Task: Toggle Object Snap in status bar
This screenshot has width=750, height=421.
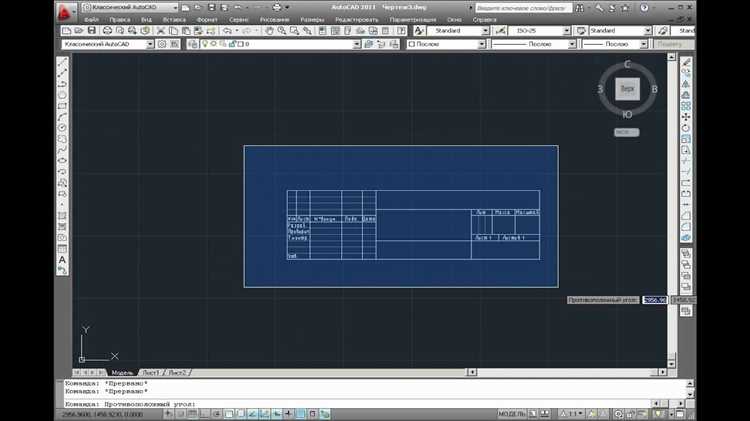Action: point(229,414)
